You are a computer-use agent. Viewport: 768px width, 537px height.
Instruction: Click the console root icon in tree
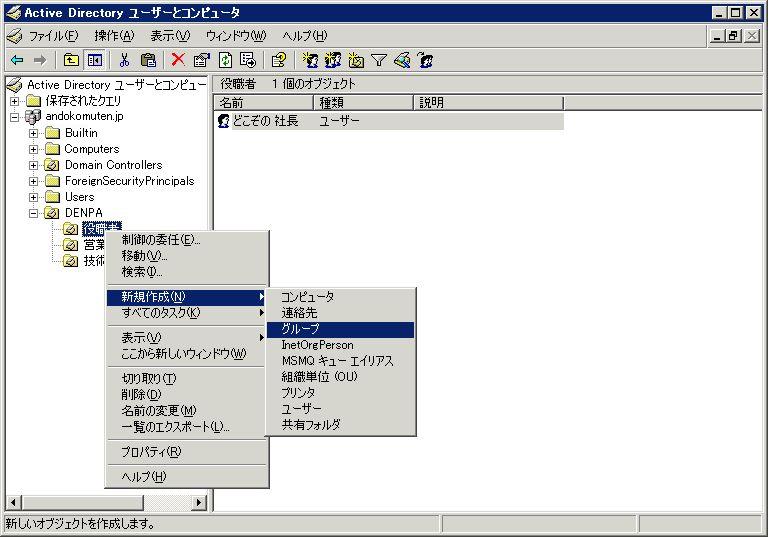[15, 85]
